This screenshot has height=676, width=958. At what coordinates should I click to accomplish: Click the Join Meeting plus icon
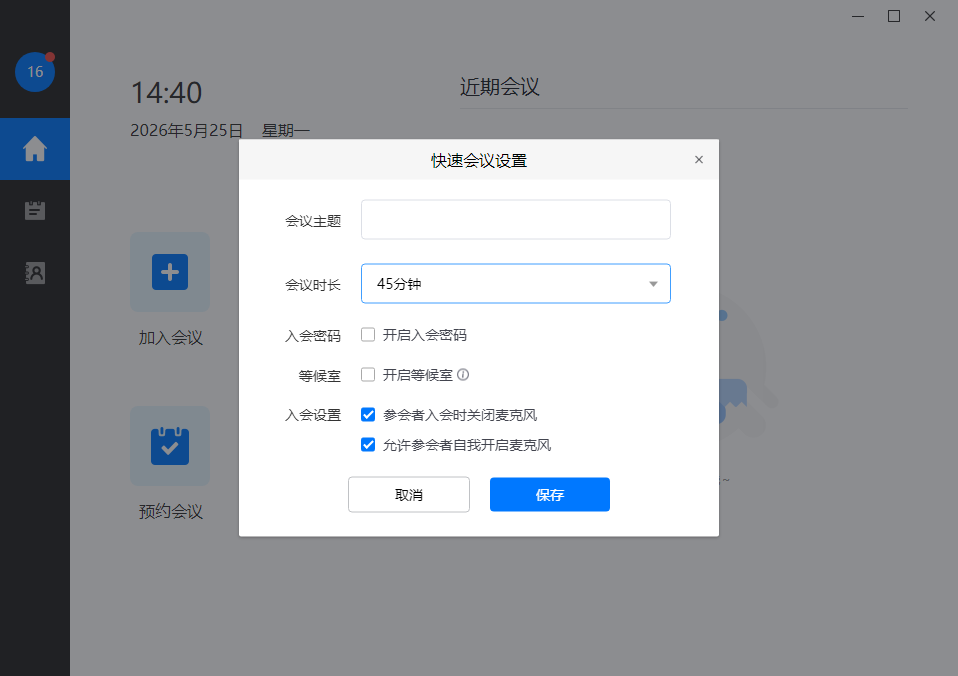point(170,272)
